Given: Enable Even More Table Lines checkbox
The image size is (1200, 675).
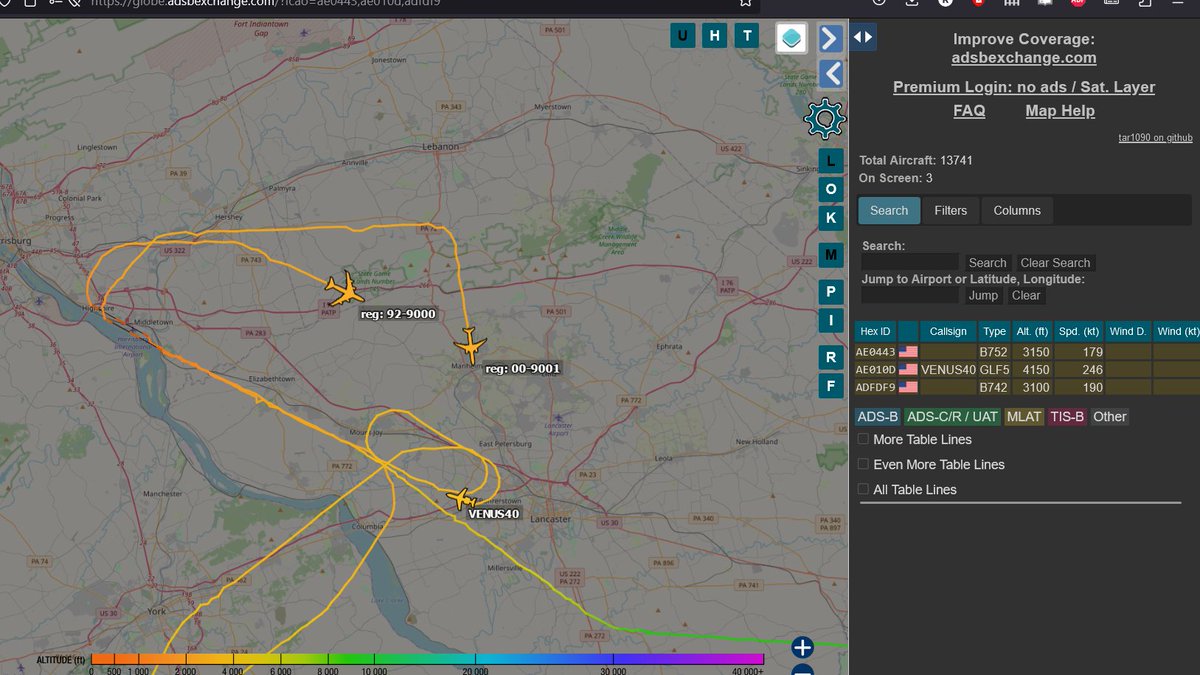Looking at the screenshot, I should pyautogui.click(x=864, y=464).
